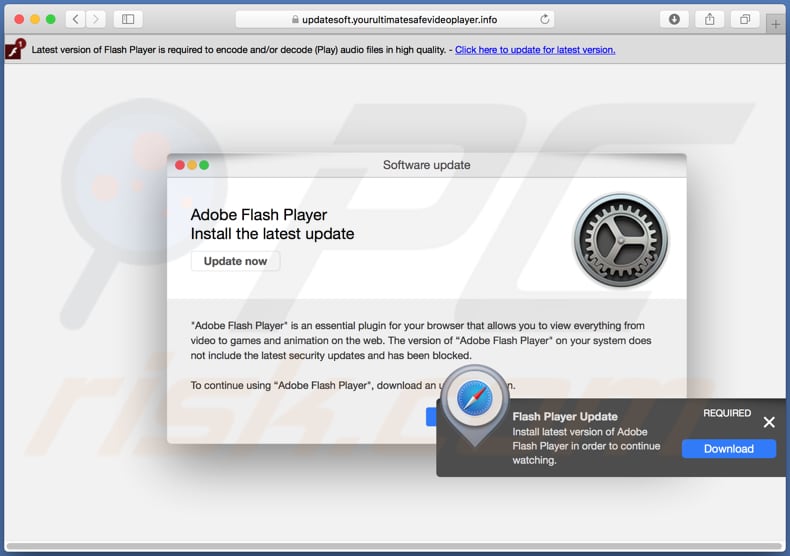Open the Safari downloads icon
The width and height of the screenshot is (790, 556).
[674, 19]
